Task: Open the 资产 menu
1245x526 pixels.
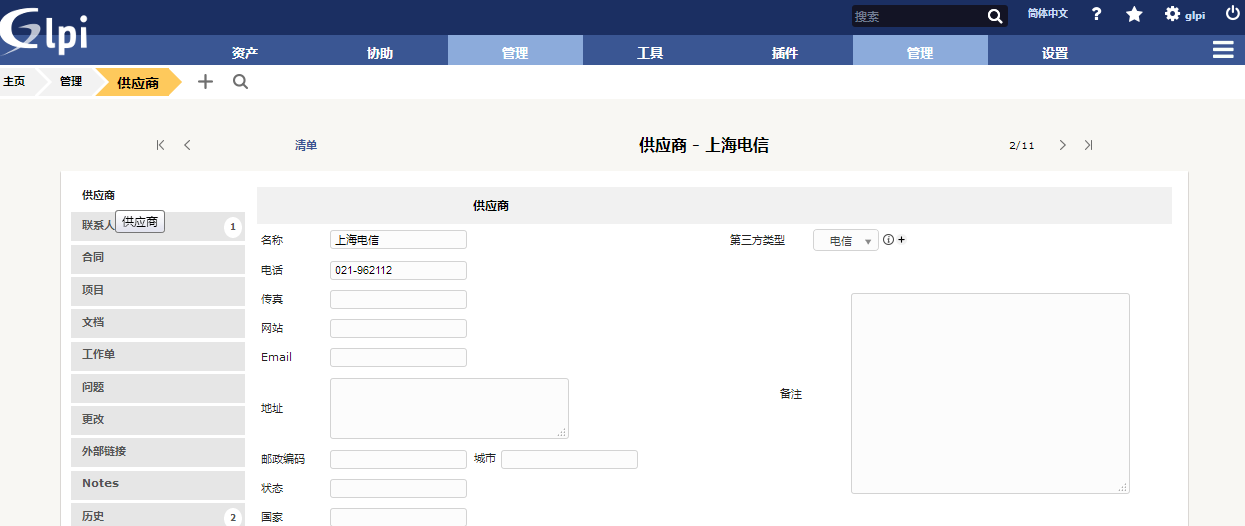Action: 245,53
